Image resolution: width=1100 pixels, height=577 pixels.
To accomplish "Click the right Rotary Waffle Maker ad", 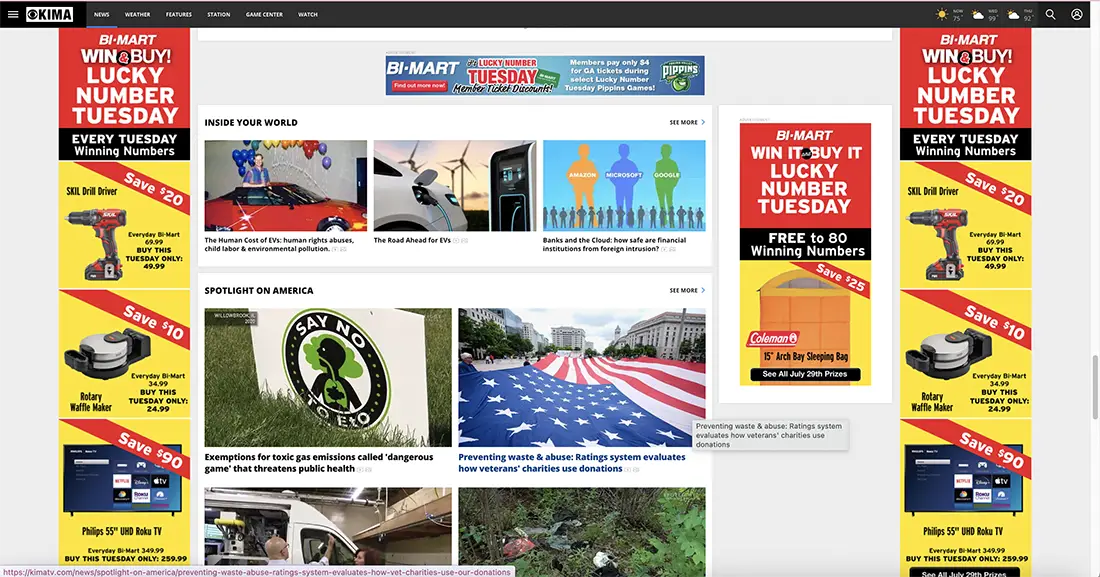I will pos(965,353).
